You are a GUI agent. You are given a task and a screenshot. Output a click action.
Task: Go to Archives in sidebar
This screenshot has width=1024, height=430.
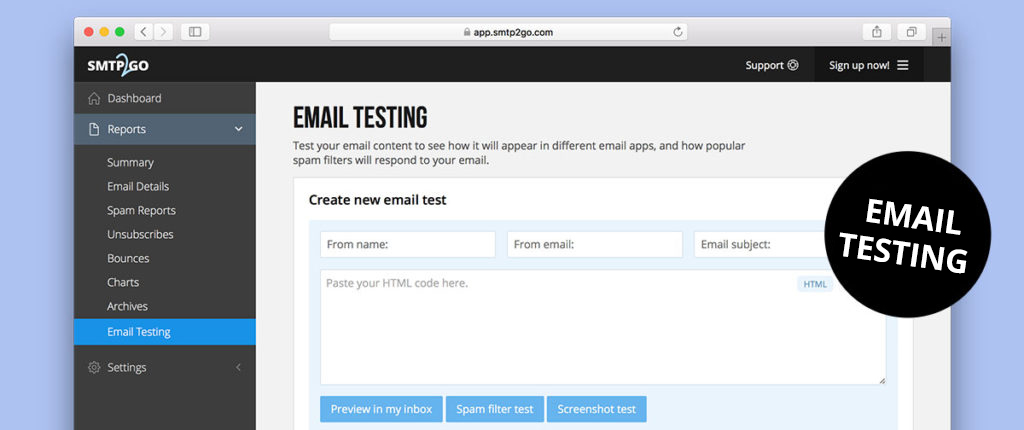point(127,306)
